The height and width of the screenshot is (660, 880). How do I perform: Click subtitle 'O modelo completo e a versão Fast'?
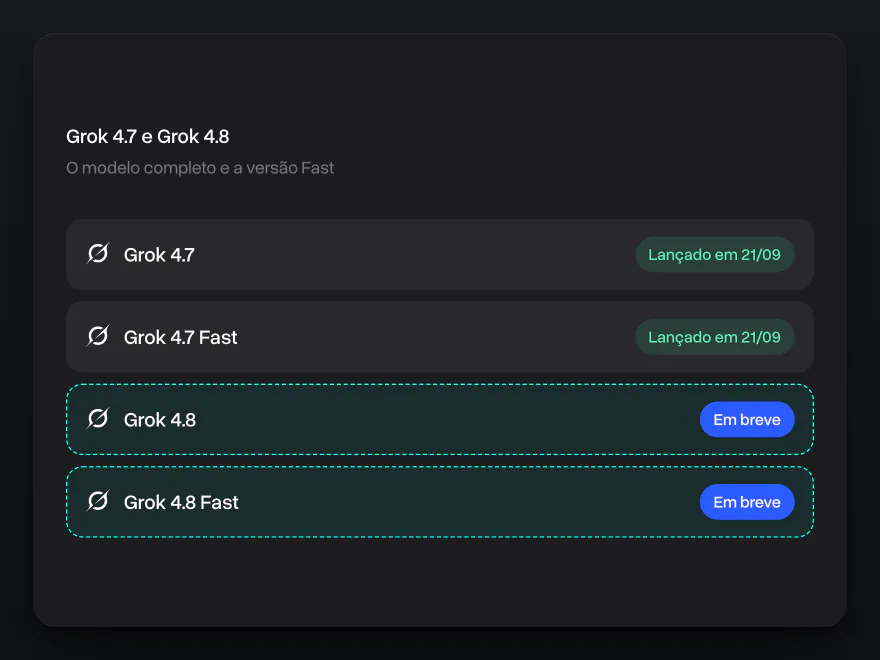pos(200,168)
